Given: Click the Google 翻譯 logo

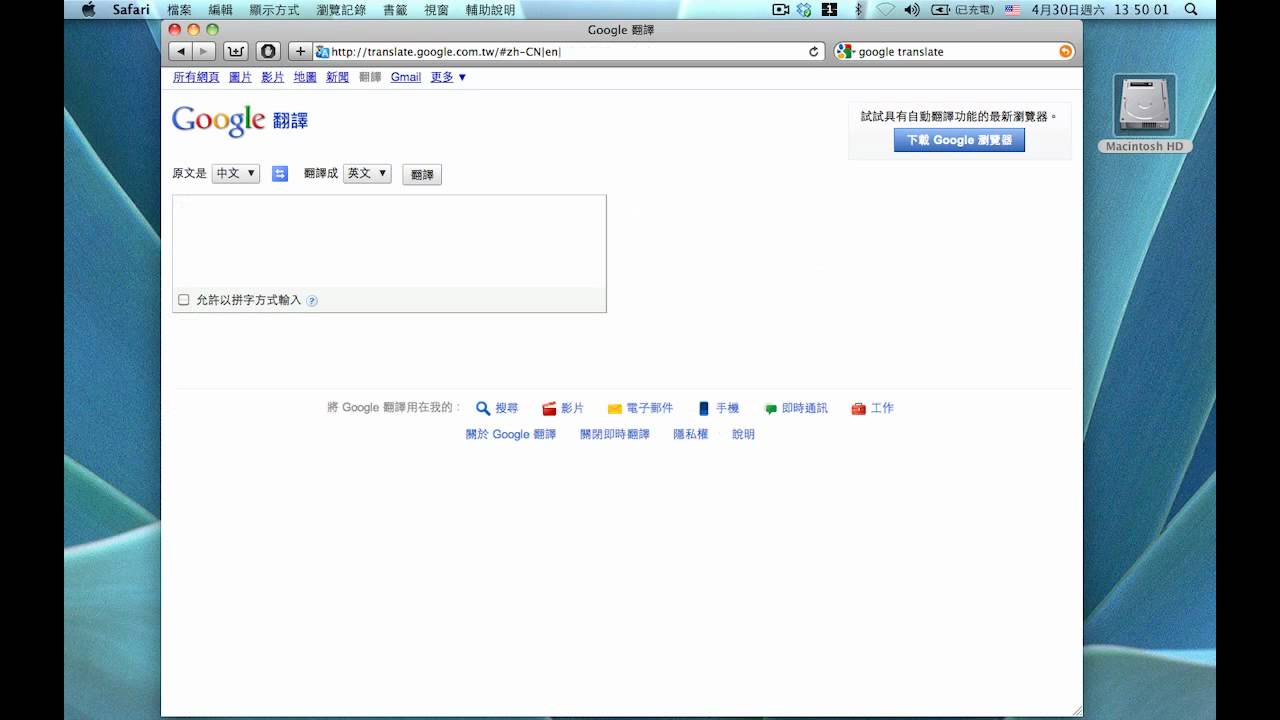Looking at the screenshot, I should (240, 121).
